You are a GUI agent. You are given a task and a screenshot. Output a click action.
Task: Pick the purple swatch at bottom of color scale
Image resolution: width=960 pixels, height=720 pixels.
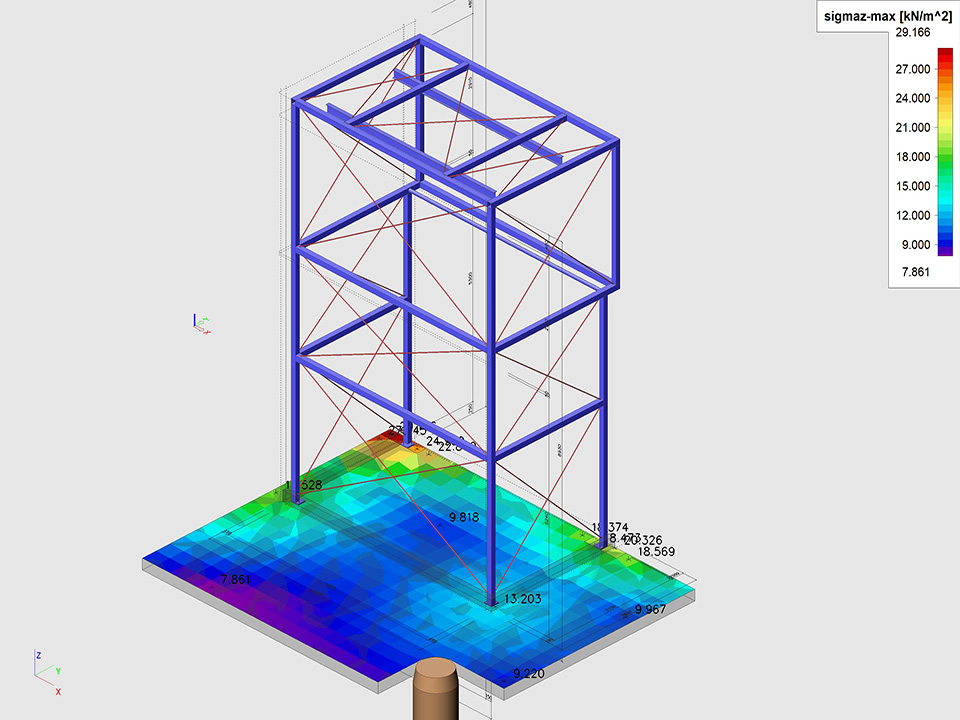[x=945, y=251]
